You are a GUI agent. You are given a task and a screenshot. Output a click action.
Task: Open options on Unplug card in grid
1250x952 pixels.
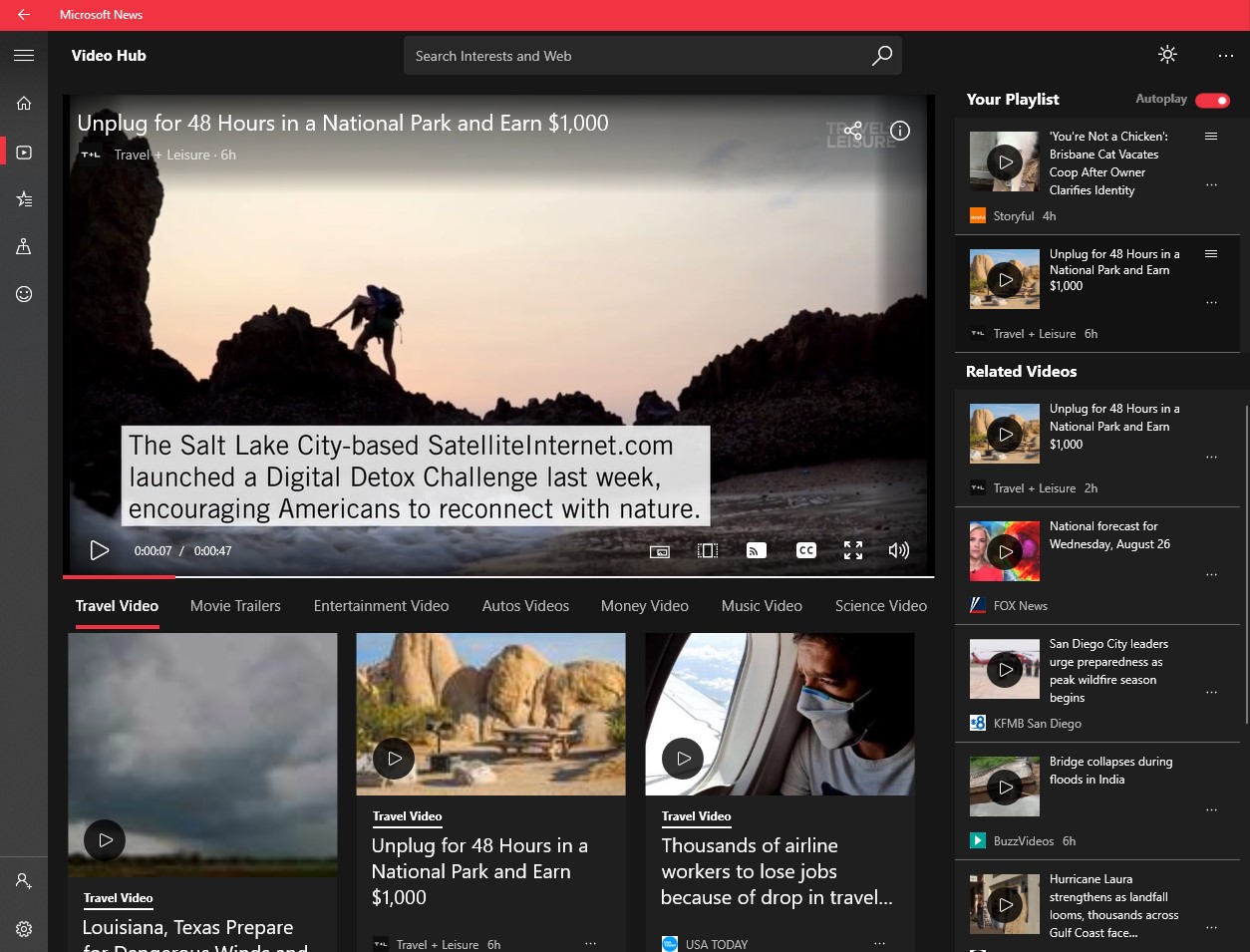tap(590, 943)
